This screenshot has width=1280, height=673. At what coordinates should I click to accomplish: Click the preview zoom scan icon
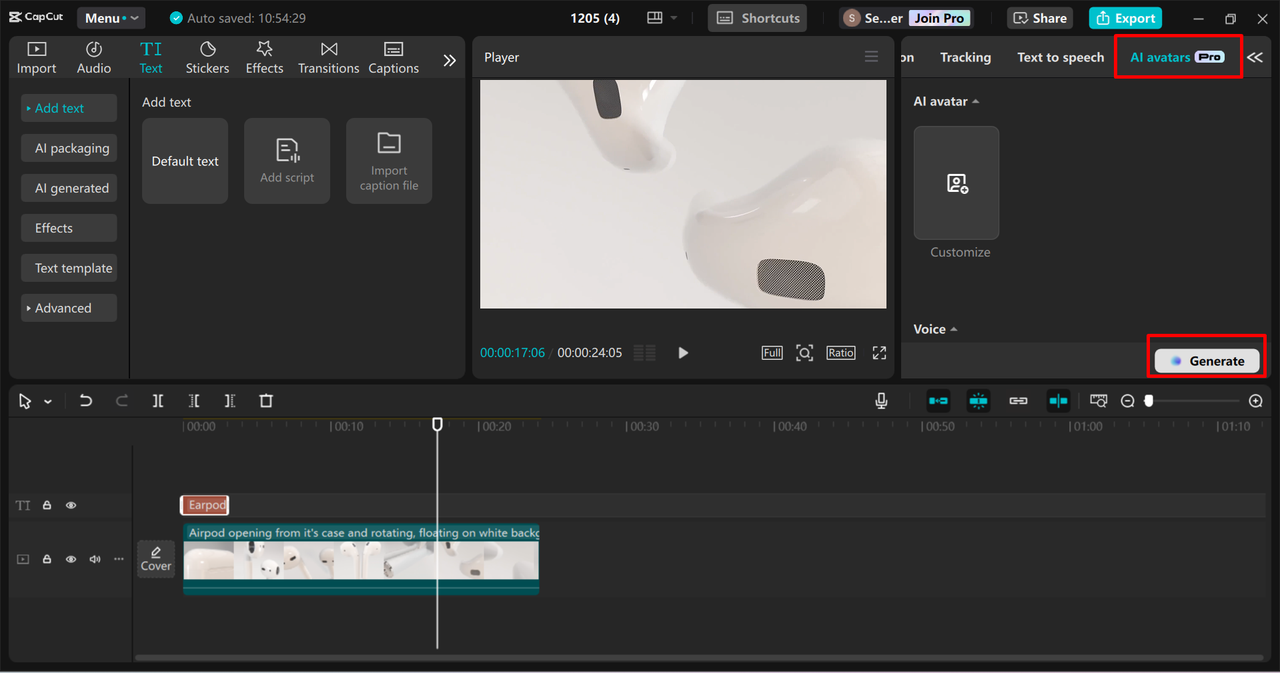pyautogui.click(x=804, y=353)
